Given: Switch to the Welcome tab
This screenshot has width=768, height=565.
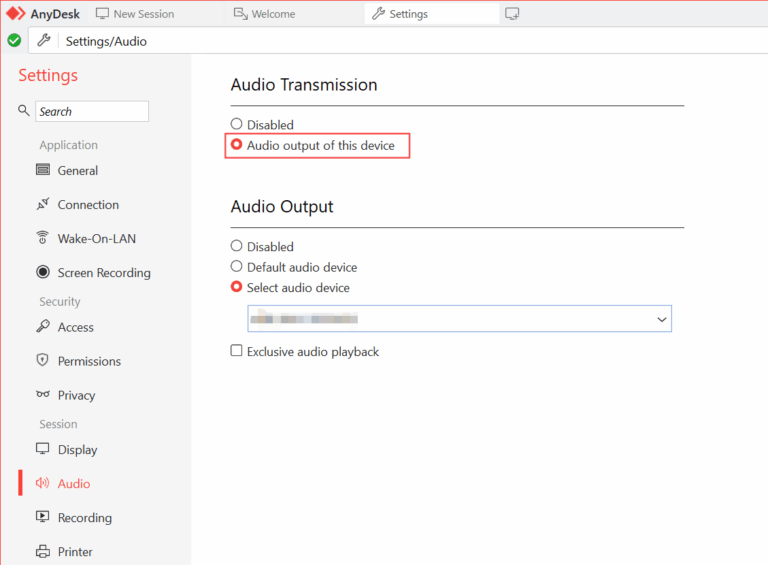Looking at the screenshot, I should pyautogui.click(x=264, y=14).
